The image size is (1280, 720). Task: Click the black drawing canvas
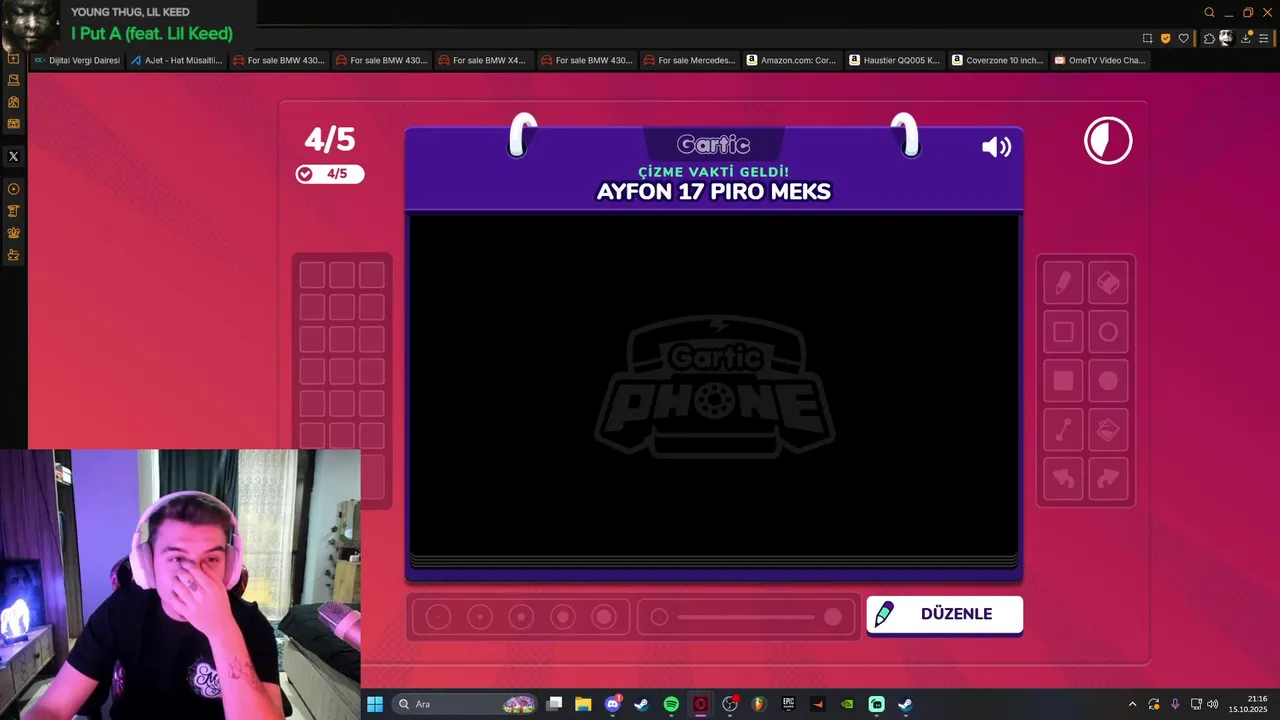(713, 385)
